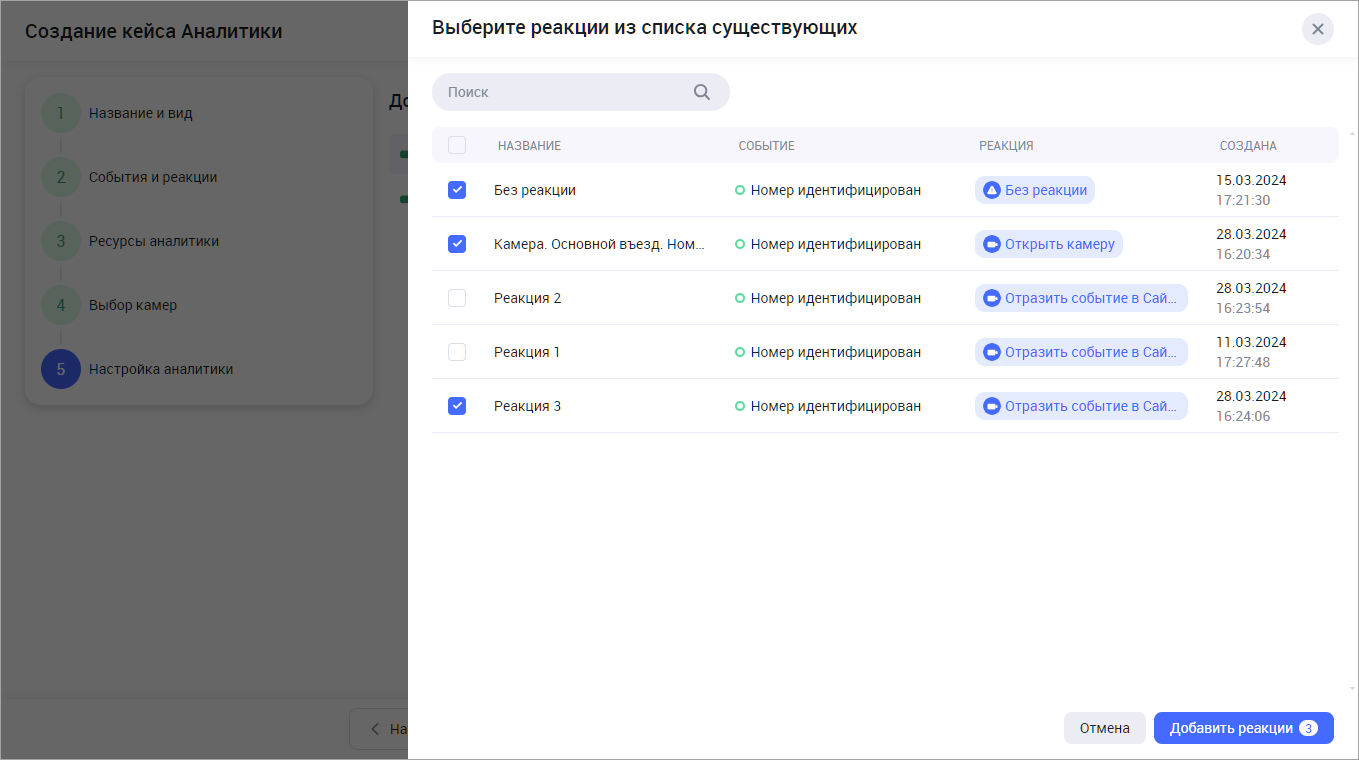Image resolution: width=1359 pixels, height=760 pixels.
Task: Select the 'Камера. Основной въезд' row name
Action: pyautogui.click(x=599, y=244)
